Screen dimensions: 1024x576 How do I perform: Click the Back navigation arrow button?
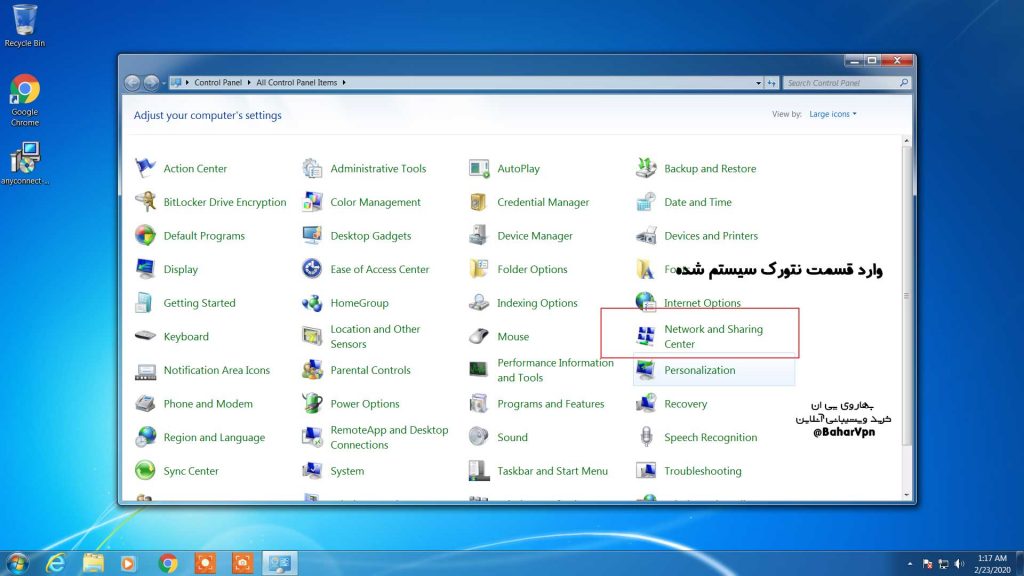click(132, 83)
